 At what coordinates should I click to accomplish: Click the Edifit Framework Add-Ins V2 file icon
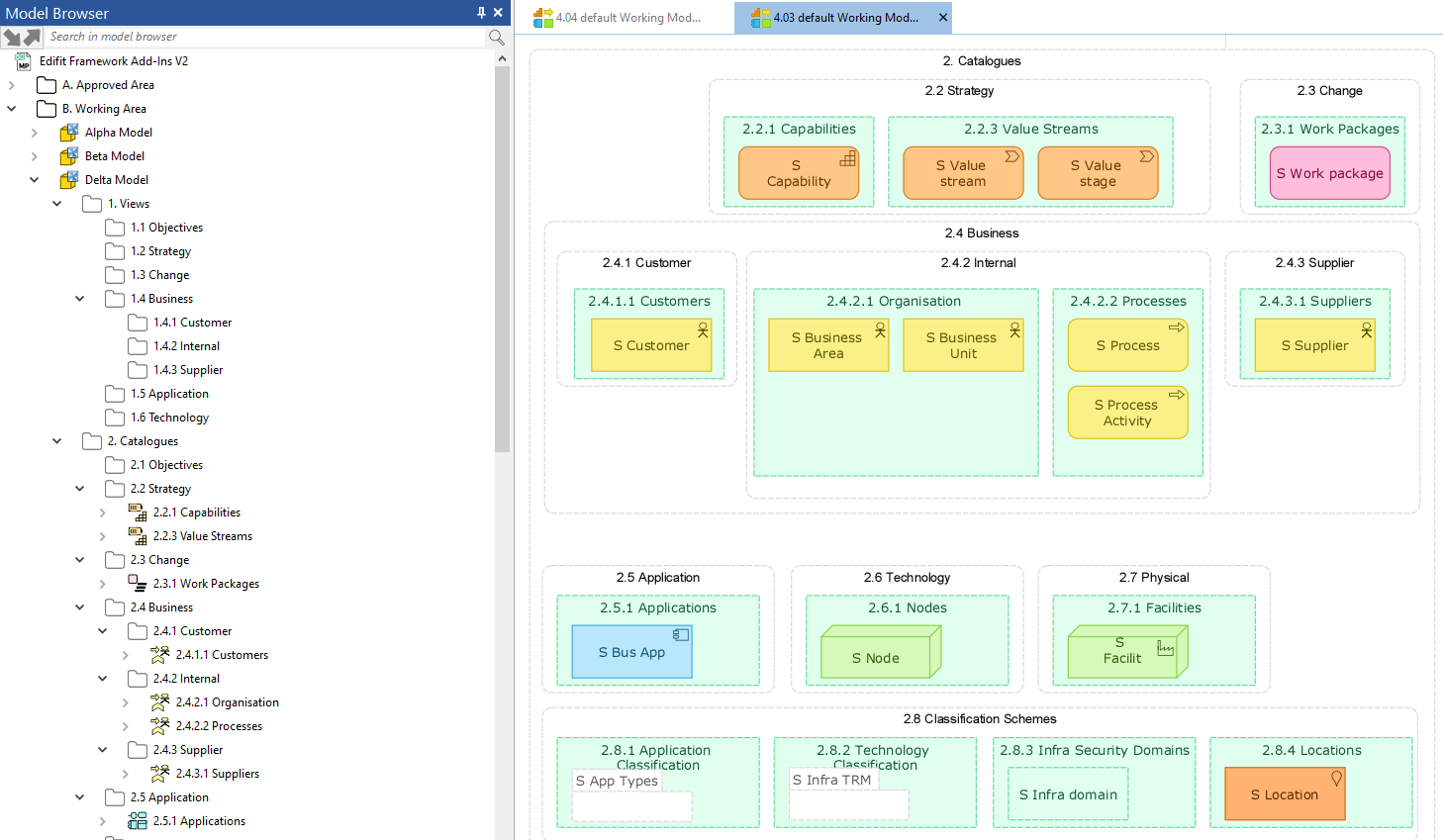point(24,61)
